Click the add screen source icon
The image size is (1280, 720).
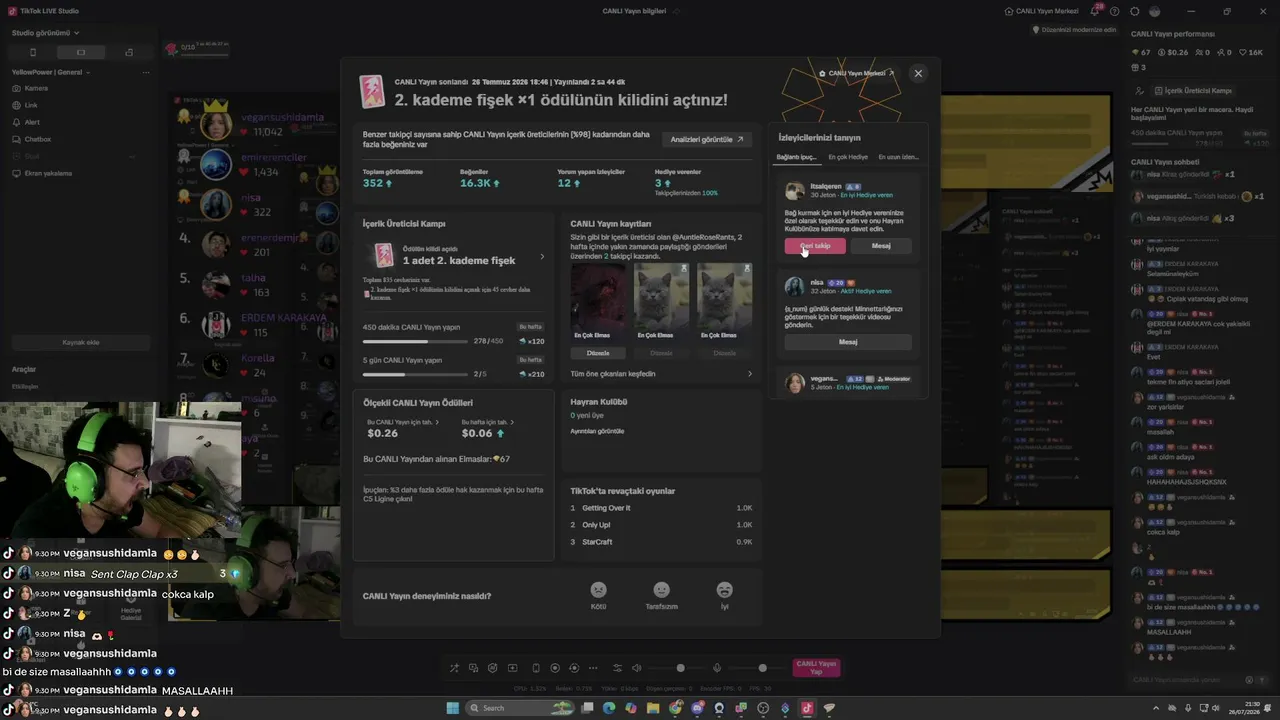513,668
